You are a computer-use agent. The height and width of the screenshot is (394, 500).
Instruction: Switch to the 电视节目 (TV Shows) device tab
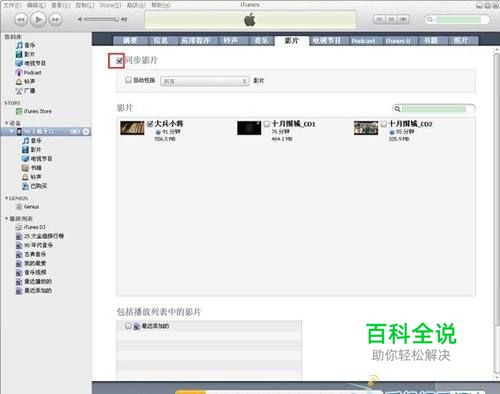click(x=327, y=41)
